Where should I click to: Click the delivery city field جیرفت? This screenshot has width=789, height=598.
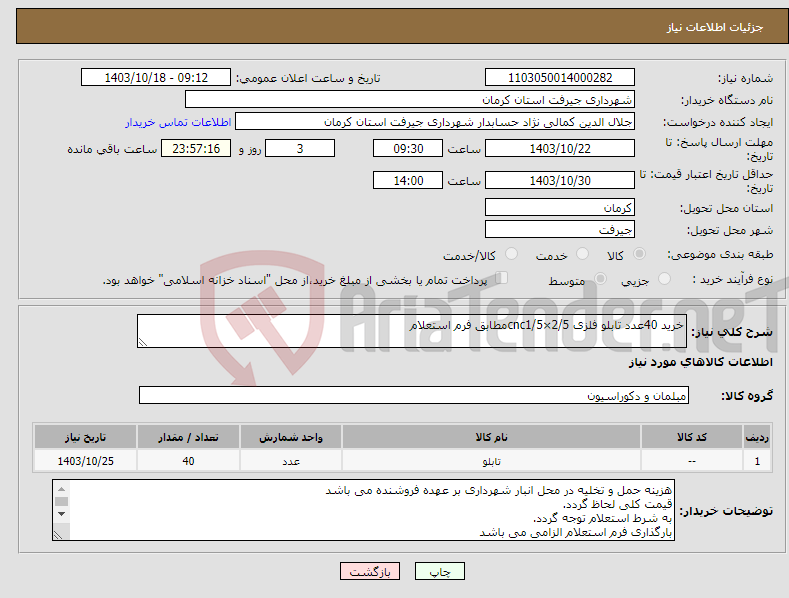coord(560,230)
